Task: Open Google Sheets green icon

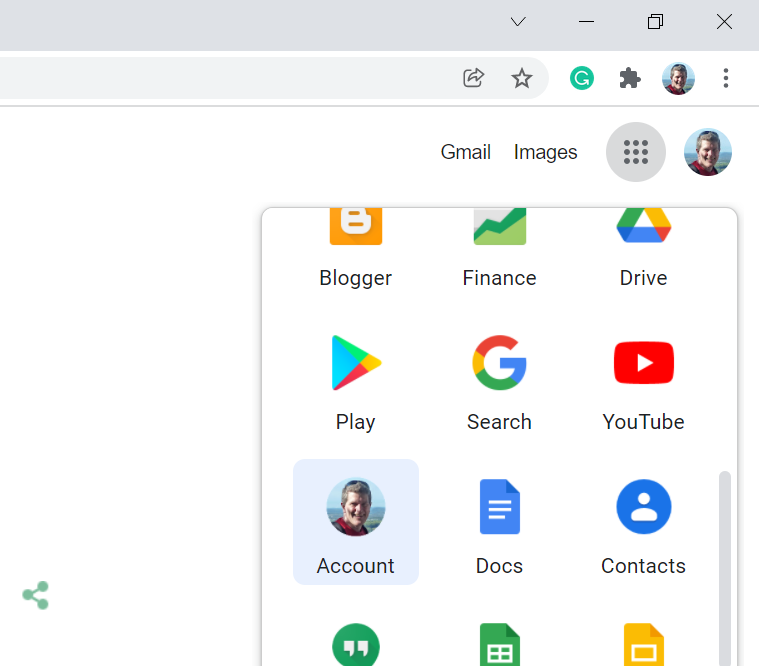Action: coord(500,645)
